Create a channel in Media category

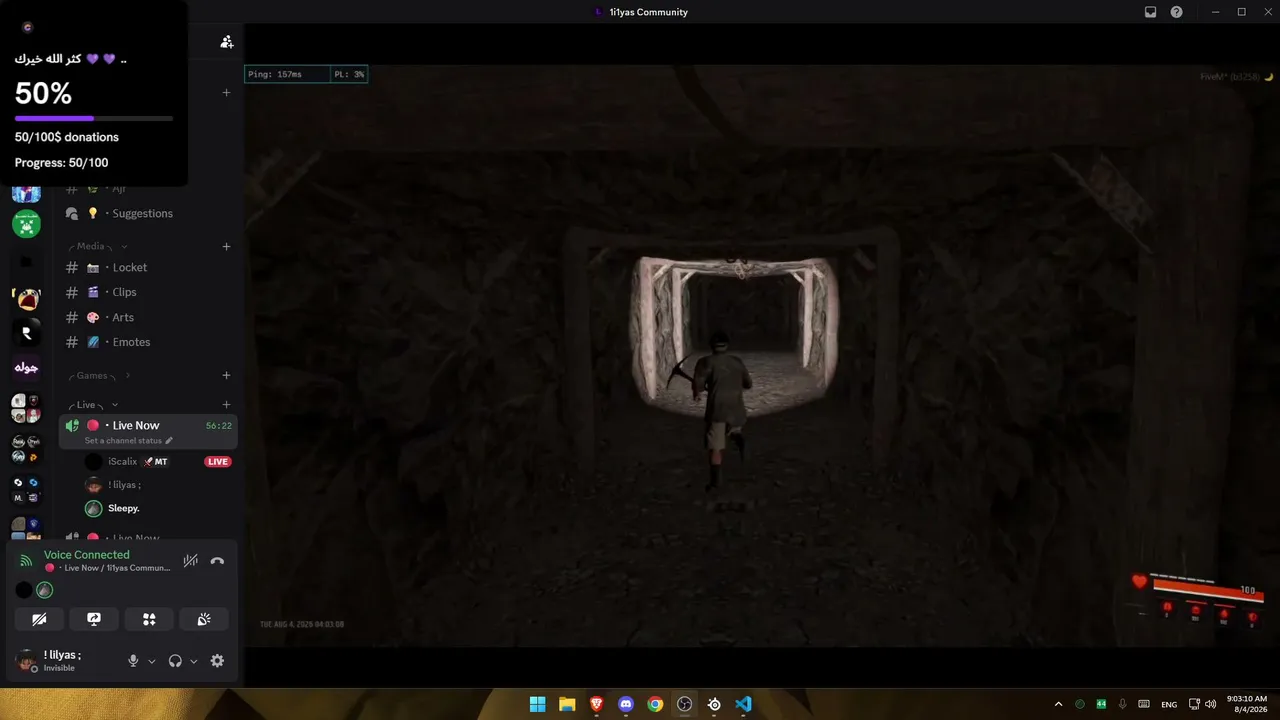[x=226, y=246]
